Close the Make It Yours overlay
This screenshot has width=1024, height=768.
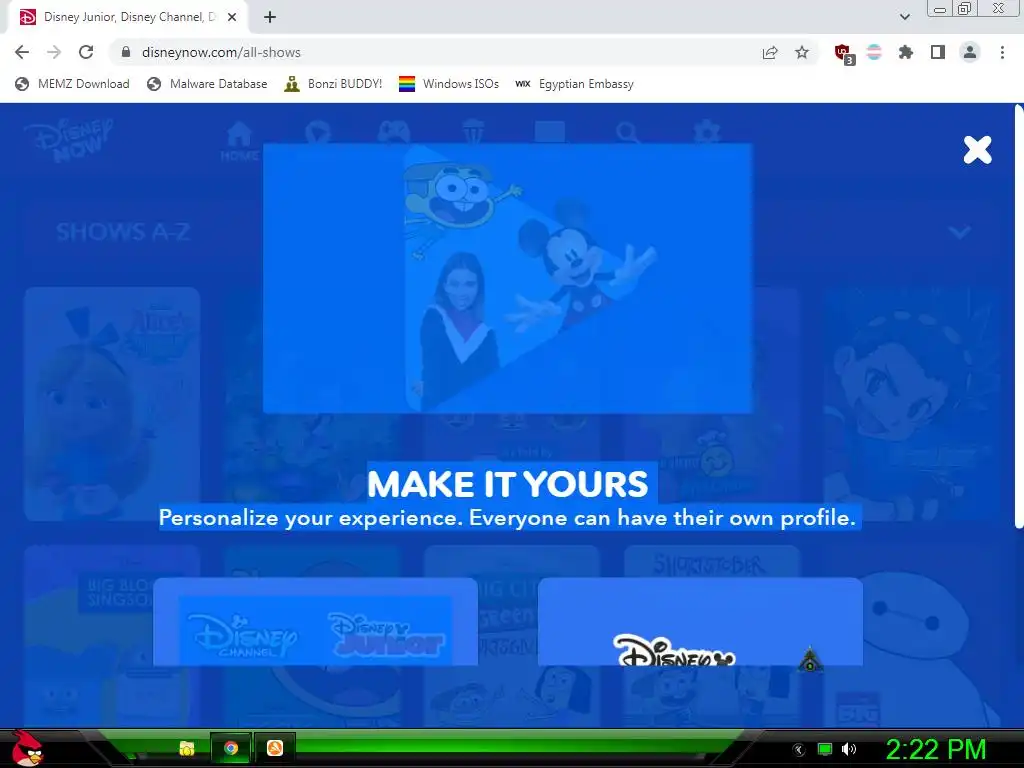(977, 150)
